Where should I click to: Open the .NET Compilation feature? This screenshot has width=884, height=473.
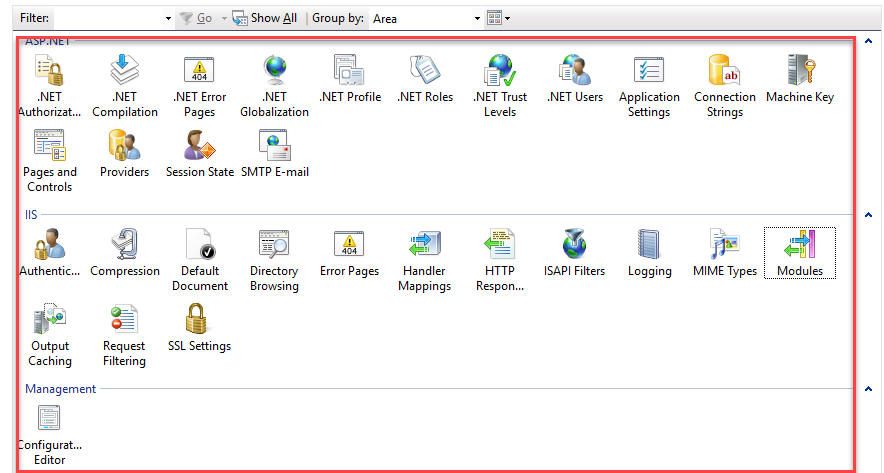(125, 86)
